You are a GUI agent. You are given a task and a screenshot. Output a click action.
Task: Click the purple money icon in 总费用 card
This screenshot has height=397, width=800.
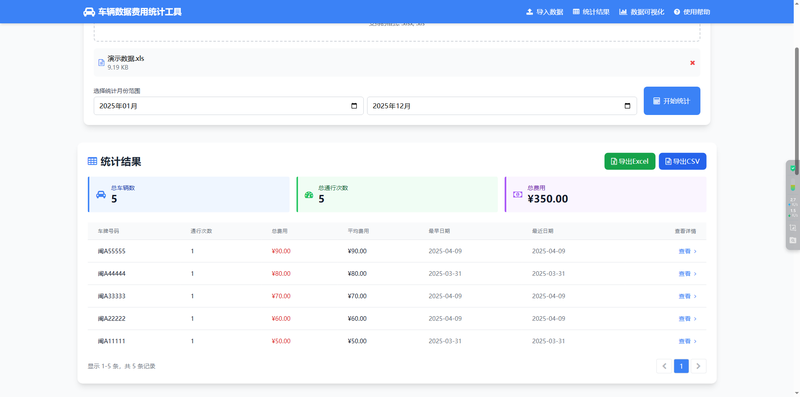click(x=517, y=194)
